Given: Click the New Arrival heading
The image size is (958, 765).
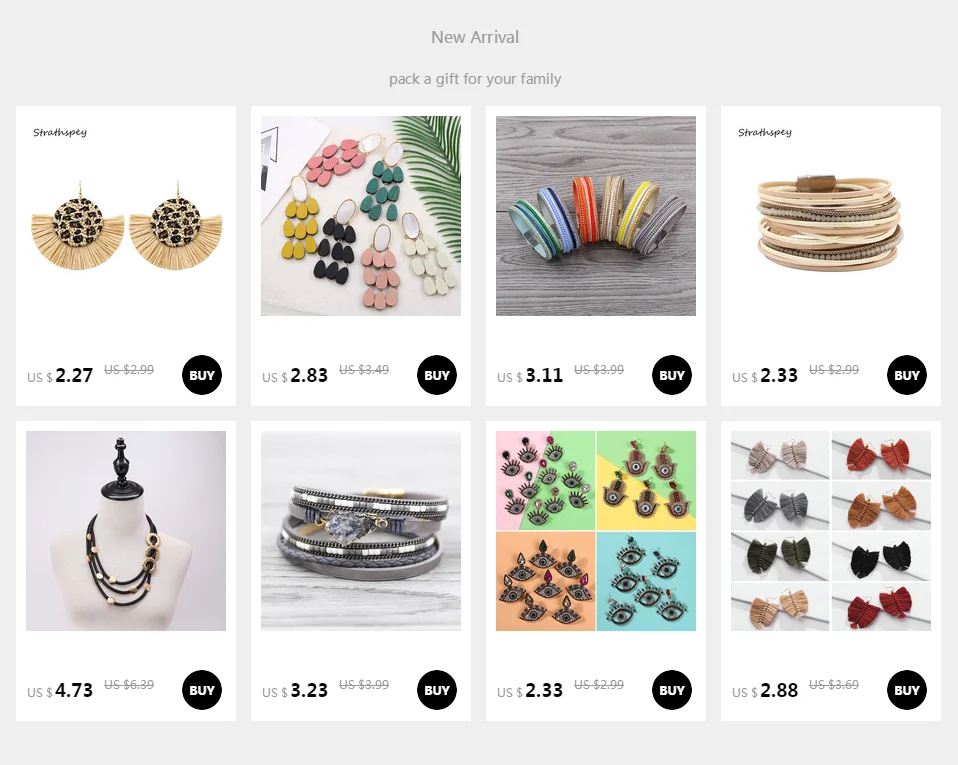Looking at the screenshot, I should tap(475, 37).
